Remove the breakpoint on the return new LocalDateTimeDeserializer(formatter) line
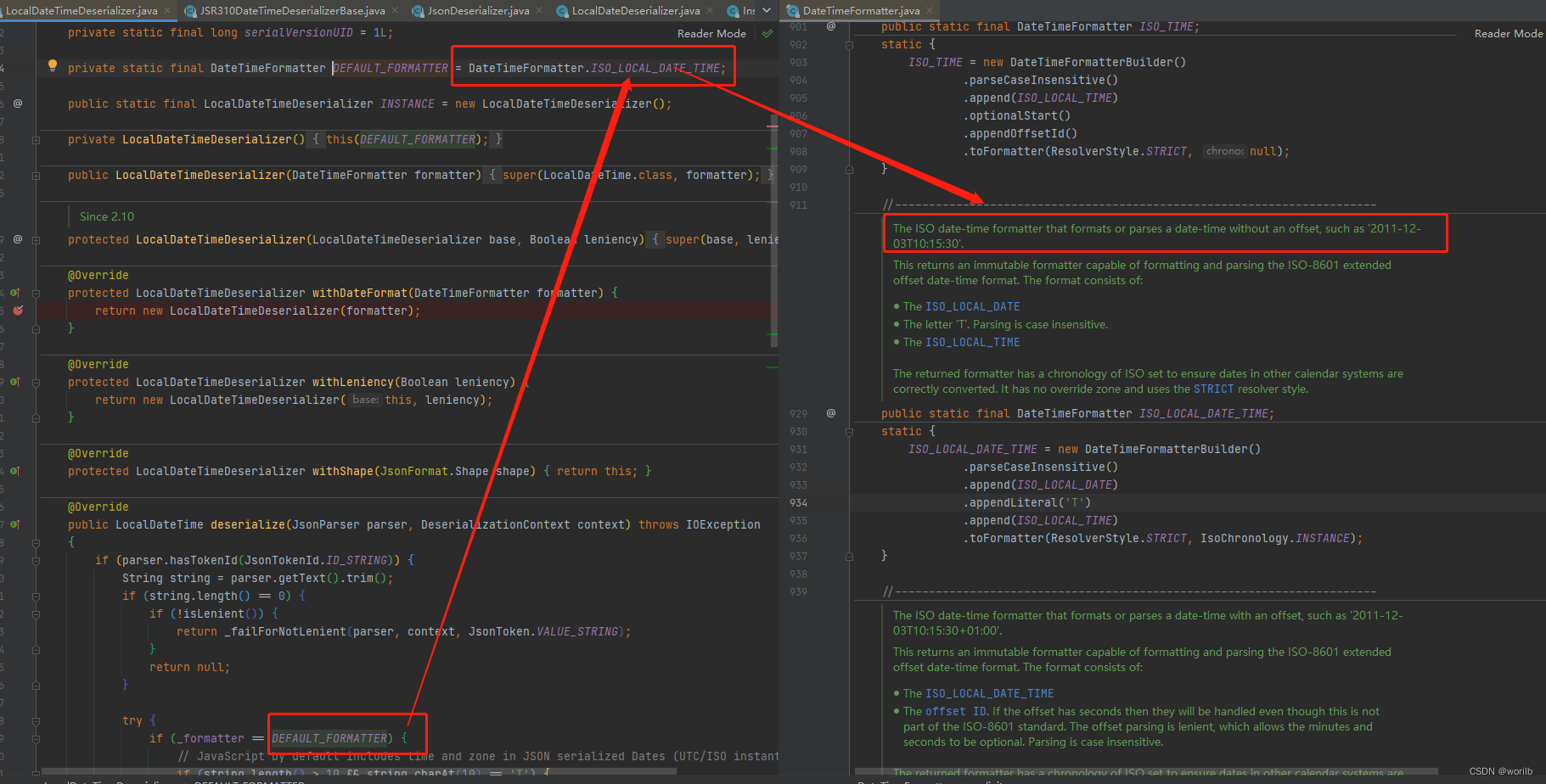Screen dimensions: 1546x784 tap(18, 311)
